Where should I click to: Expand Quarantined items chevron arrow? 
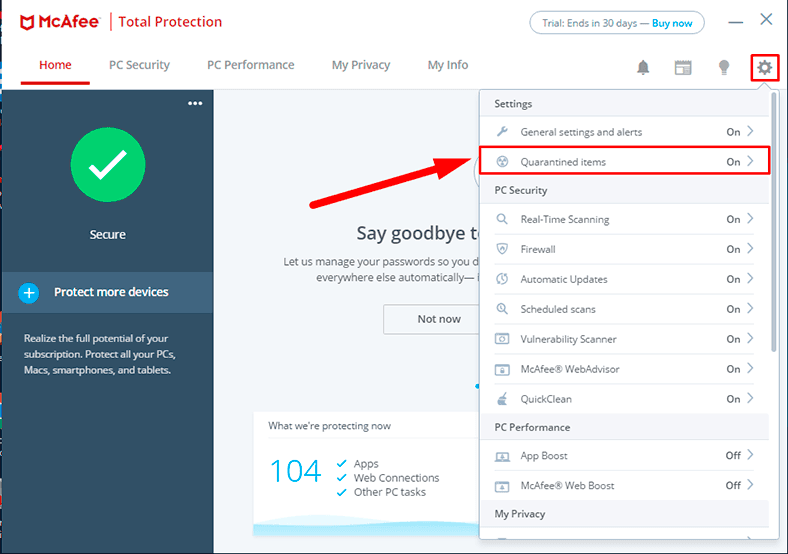coord(751,161)
